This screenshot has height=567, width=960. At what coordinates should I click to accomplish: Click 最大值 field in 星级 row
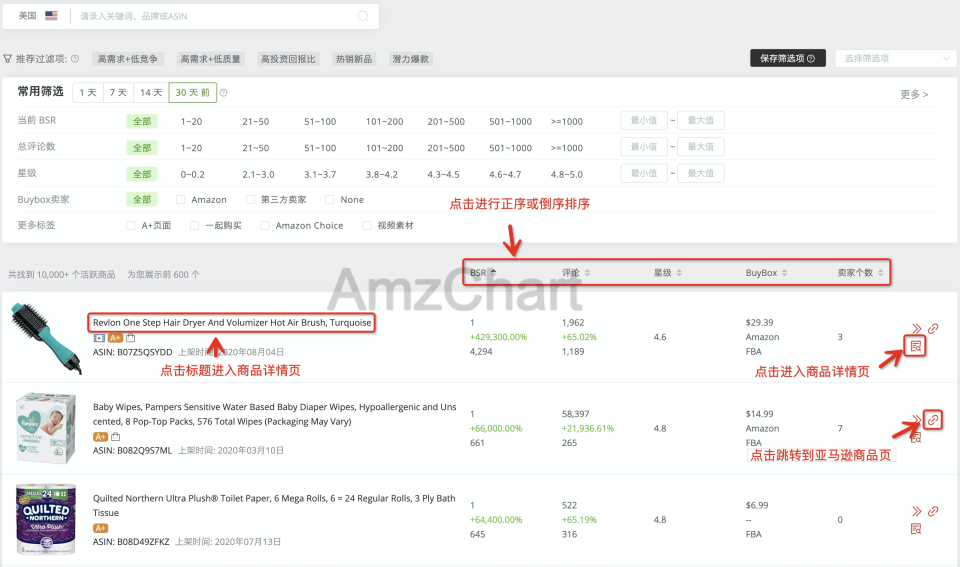click(x=700, y=173)
